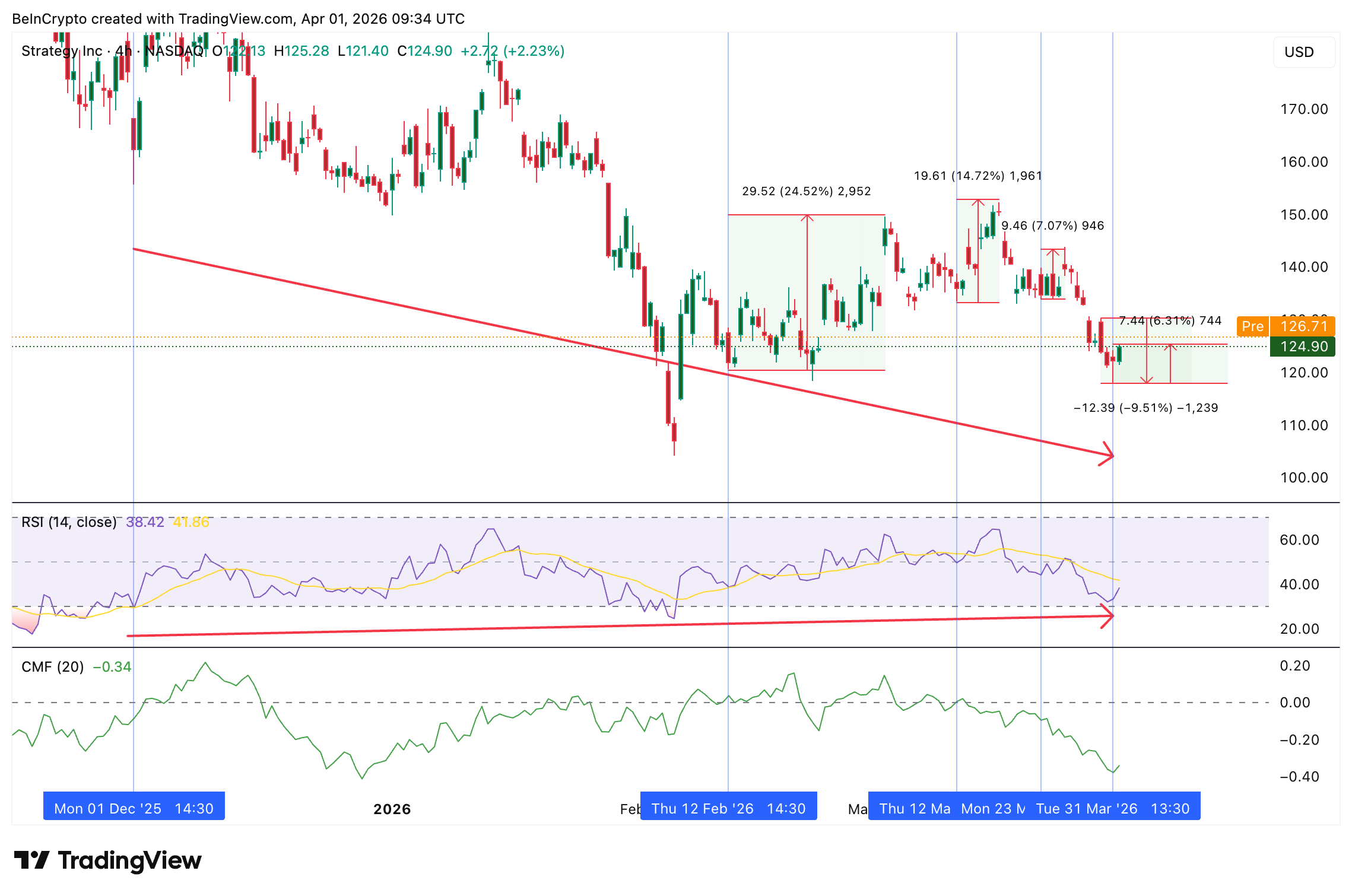1352x896 pixels.
Task: Click the 19.61 (14.72%) measurement label
Action: click(977, 176)
